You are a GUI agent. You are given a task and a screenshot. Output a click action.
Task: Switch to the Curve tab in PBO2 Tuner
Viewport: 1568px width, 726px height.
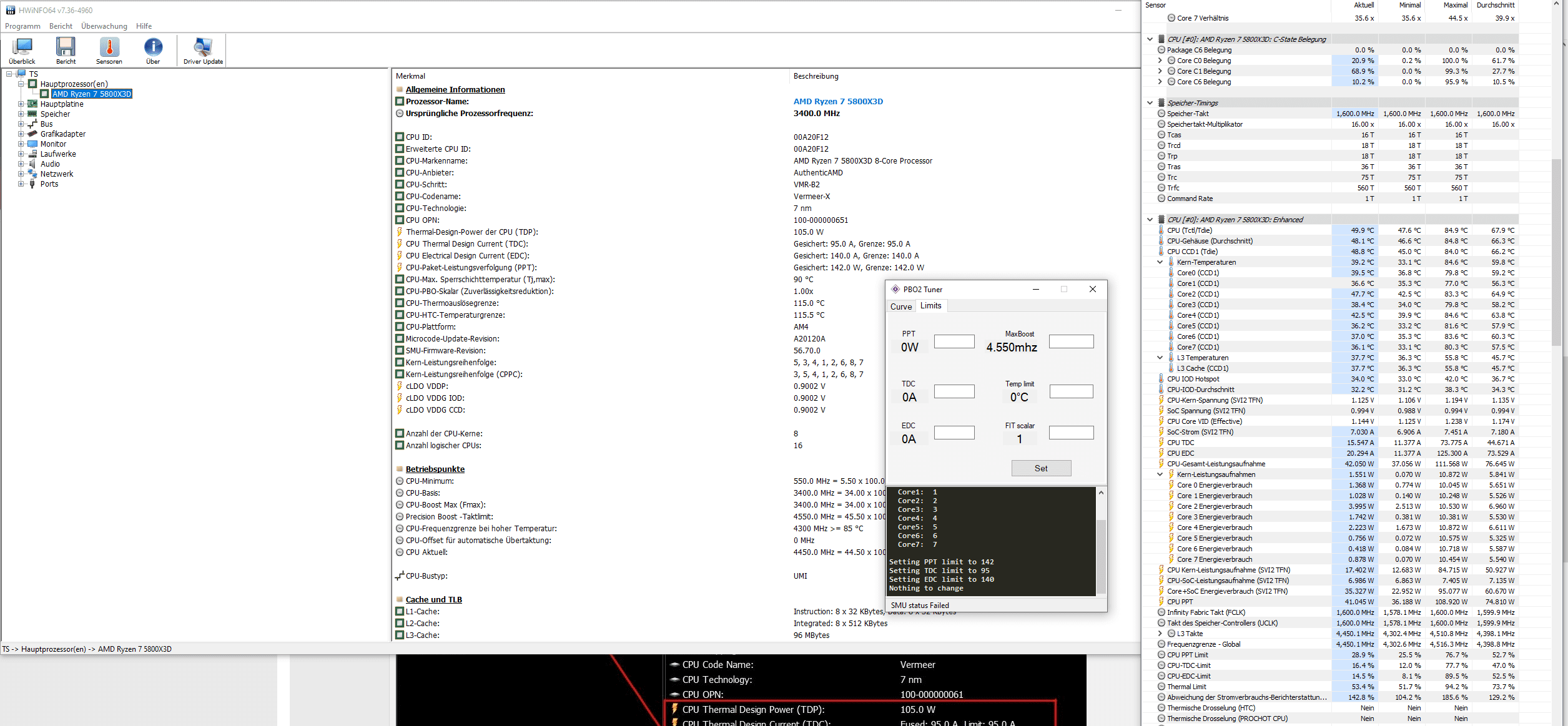tap(901, 307)
